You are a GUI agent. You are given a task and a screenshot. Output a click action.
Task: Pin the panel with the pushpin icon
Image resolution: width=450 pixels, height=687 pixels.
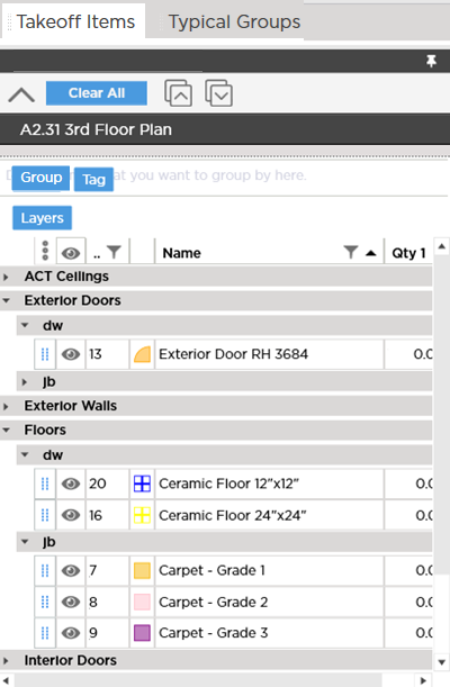click(x=431, y=61)
